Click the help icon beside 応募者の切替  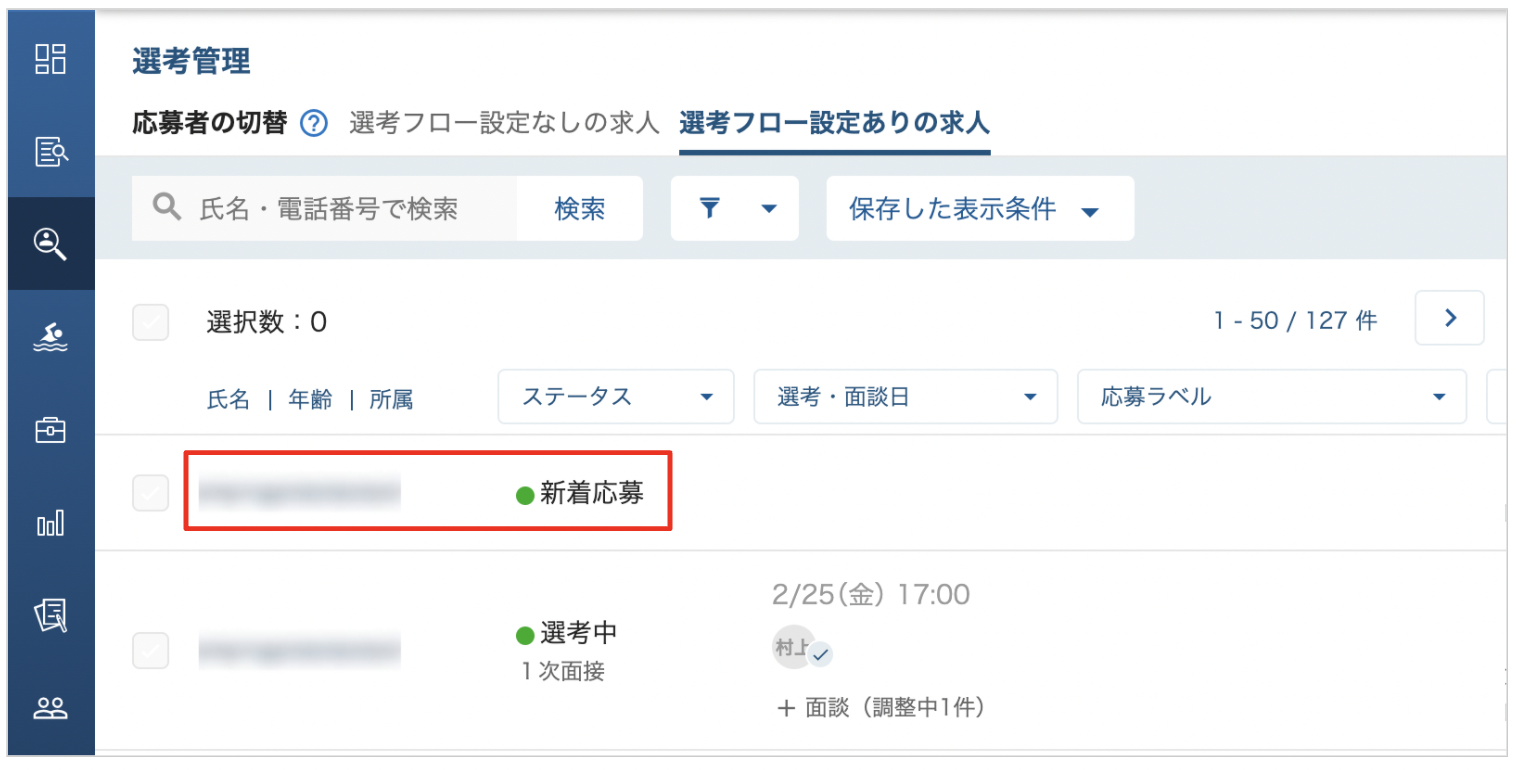tap(314, 124)
